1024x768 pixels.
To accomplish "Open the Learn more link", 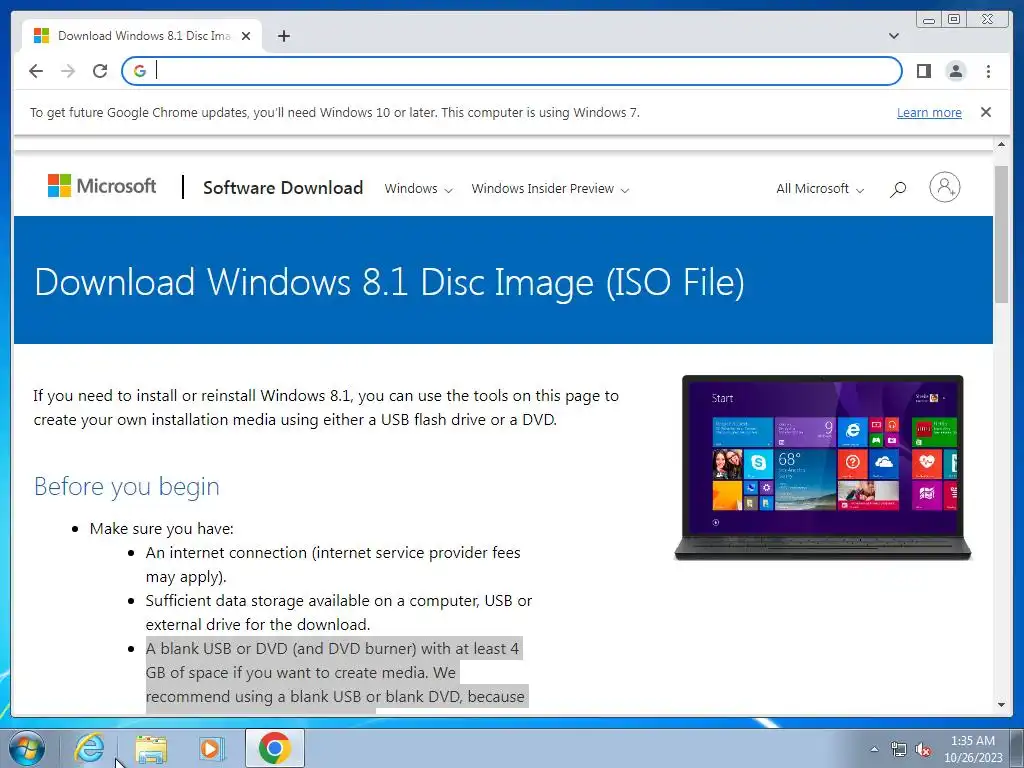I will 929,112.
